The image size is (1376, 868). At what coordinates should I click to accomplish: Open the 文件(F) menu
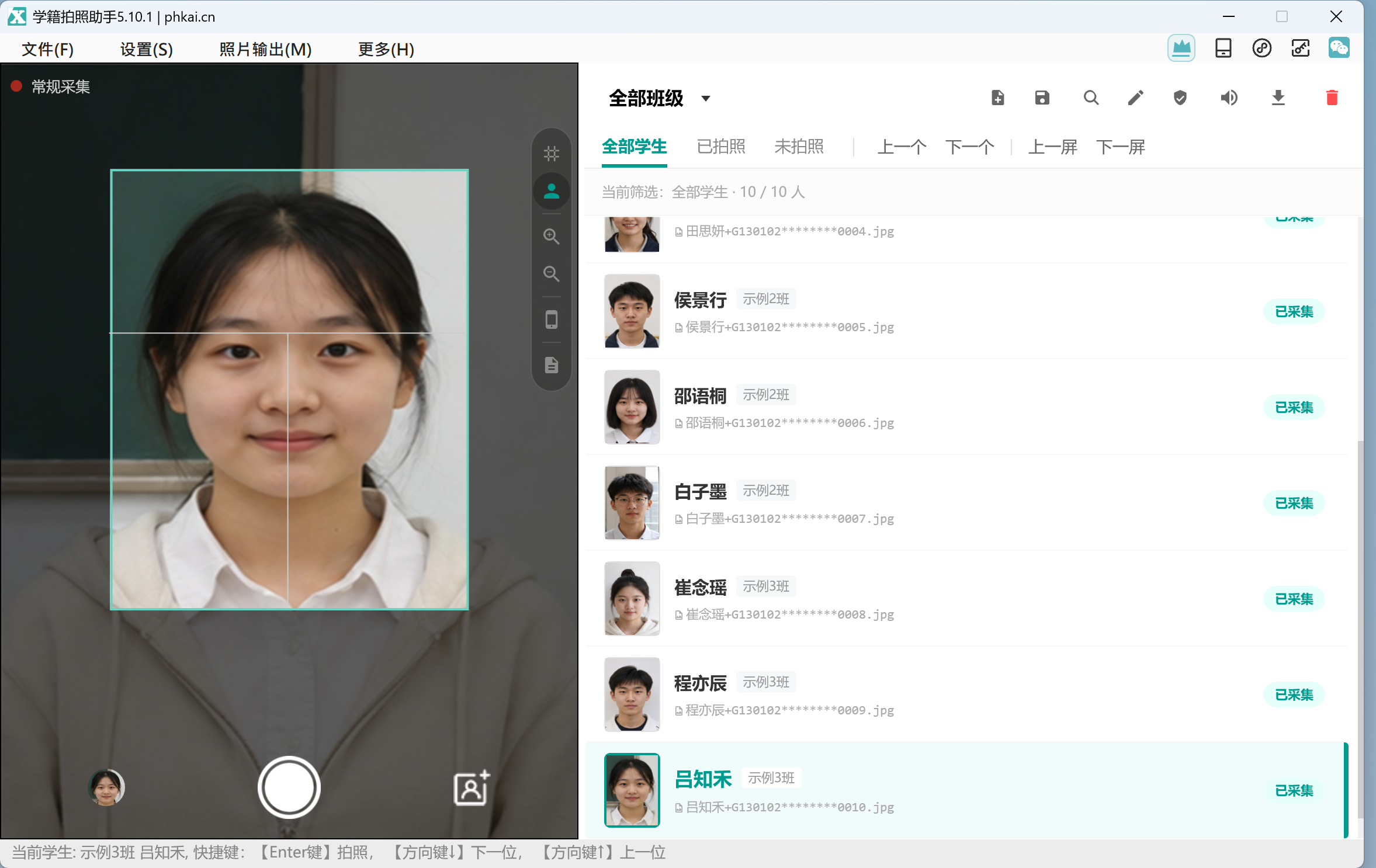click(47, 49)
